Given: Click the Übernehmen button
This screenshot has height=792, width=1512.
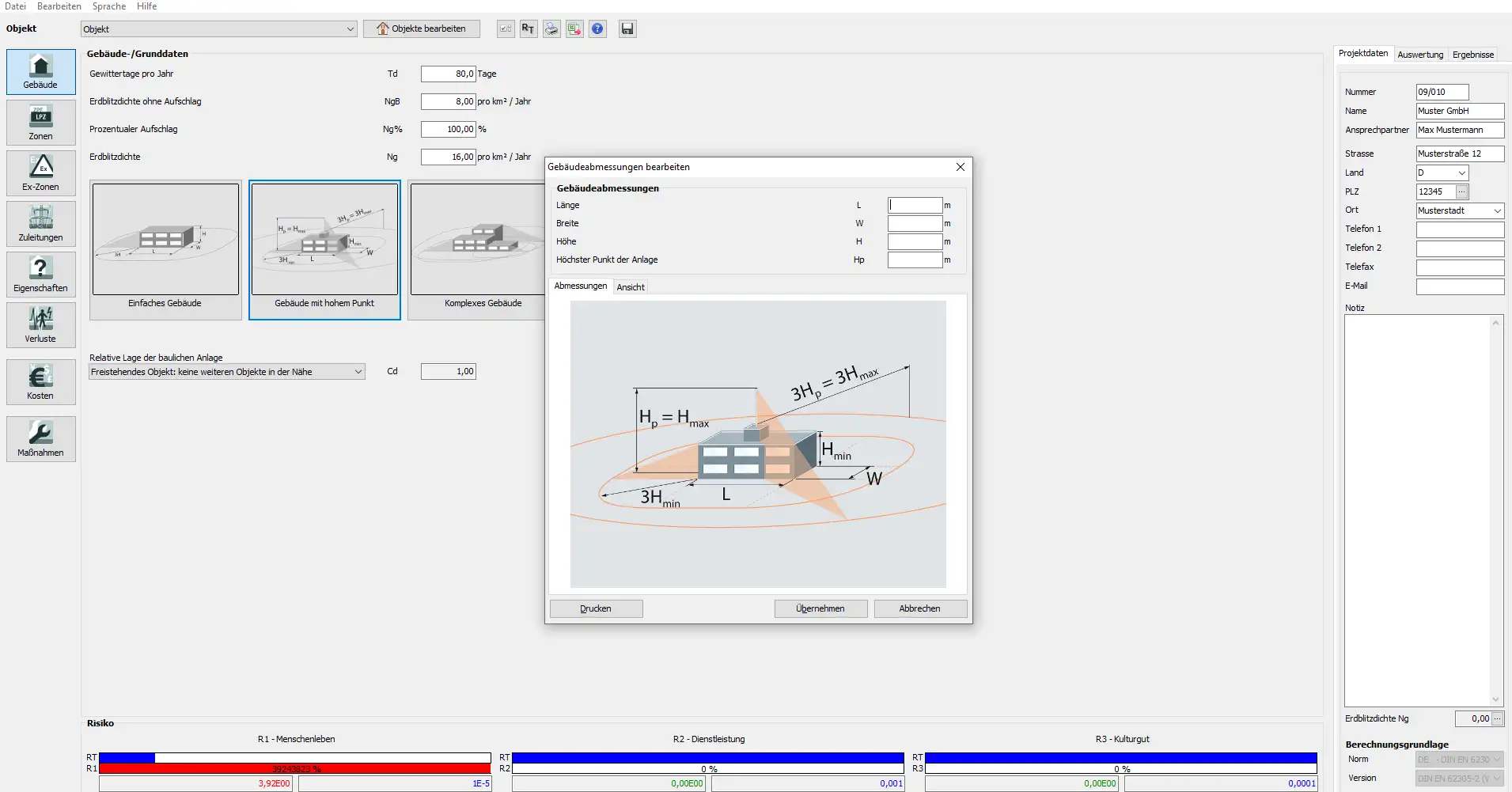Looking at the screenshot, I should click(x=820, y=608).
